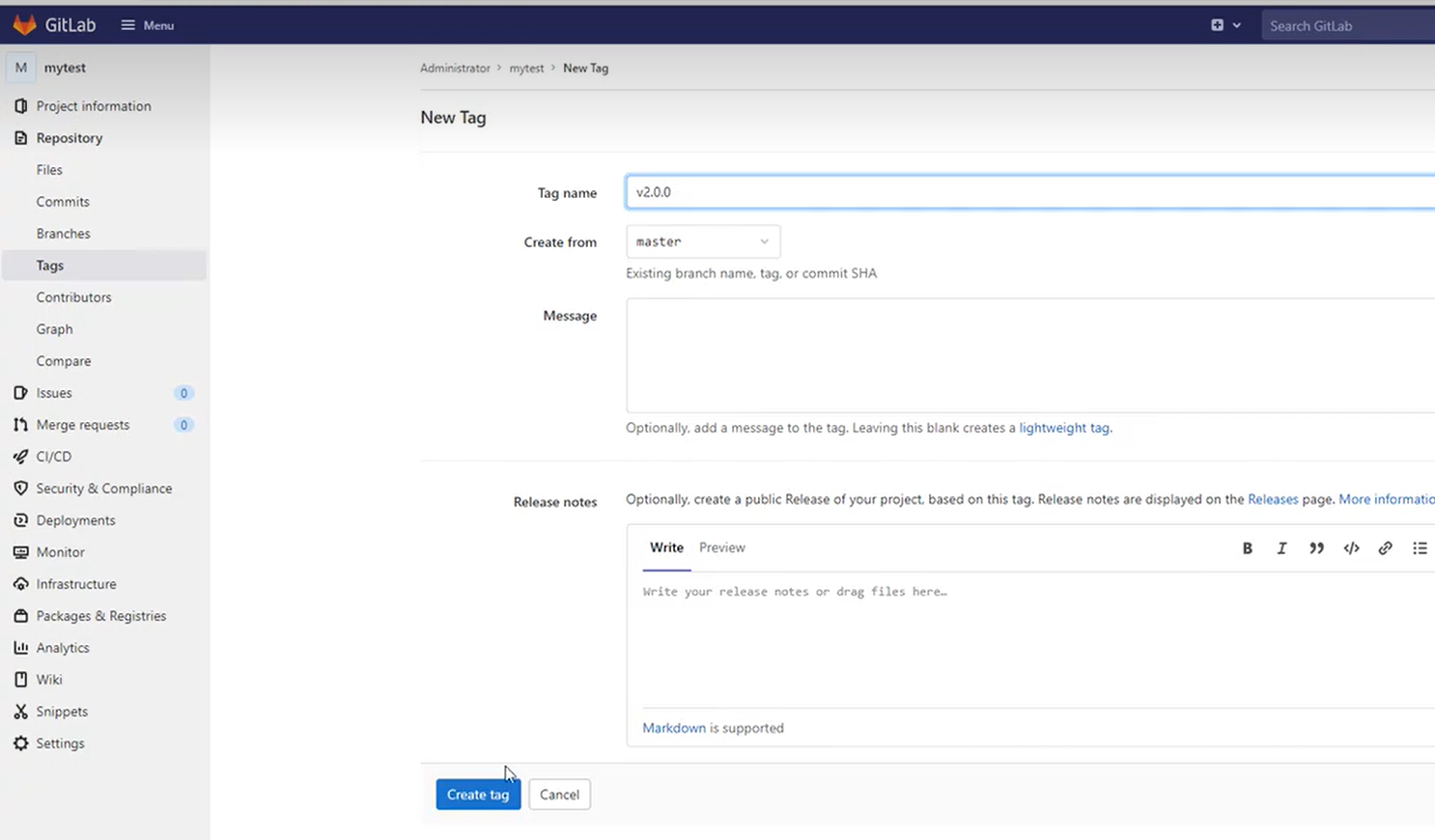Viewport: 1435px width, 840px height.
Task: Click the mytest project name in sidebar
Action: (x=65, y=68)
